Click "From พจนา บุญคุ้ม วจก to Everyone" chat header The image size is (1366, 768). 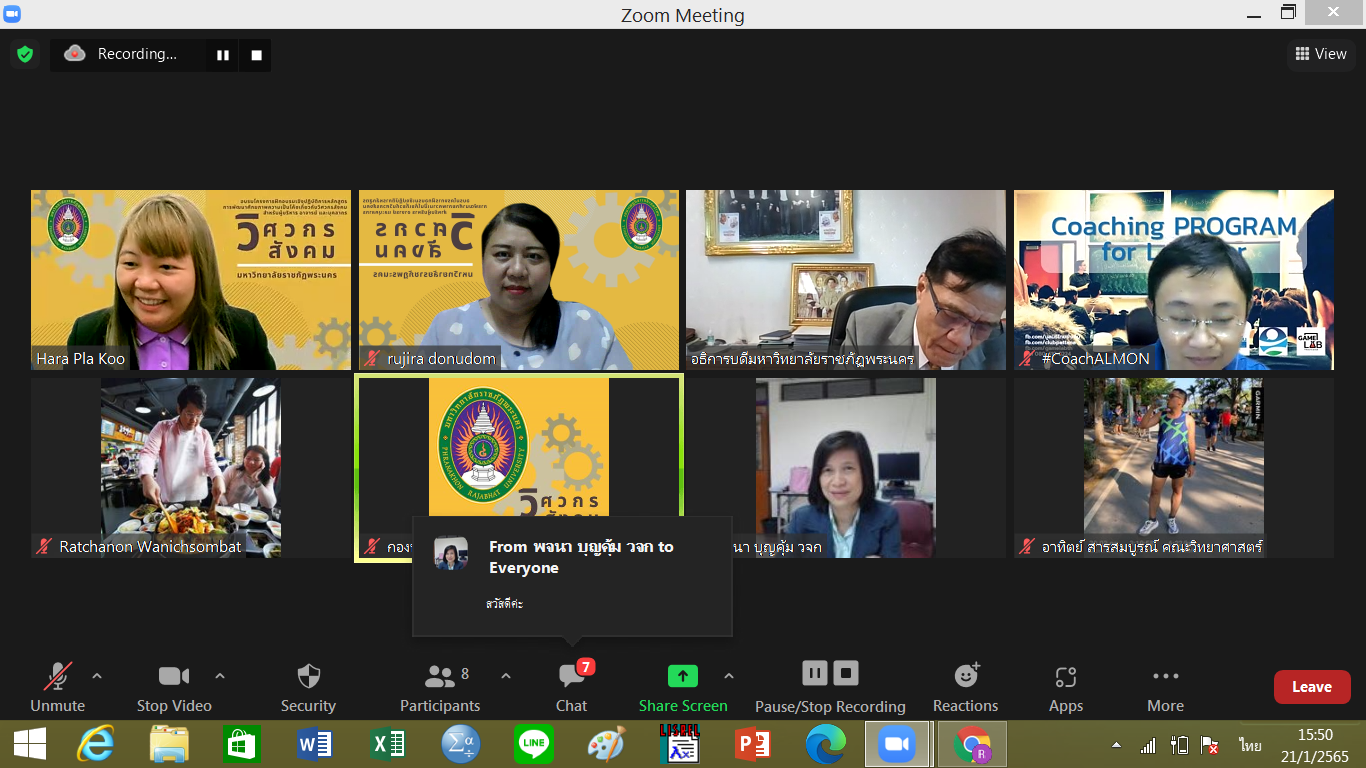pos(581,557)
